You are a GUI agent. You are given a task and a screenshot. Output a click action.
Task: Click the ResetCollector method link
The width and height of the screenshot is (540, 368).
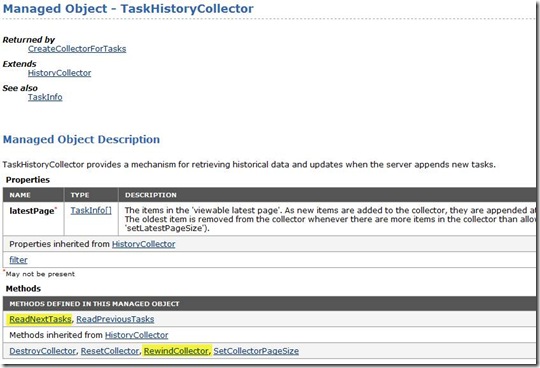110,351
